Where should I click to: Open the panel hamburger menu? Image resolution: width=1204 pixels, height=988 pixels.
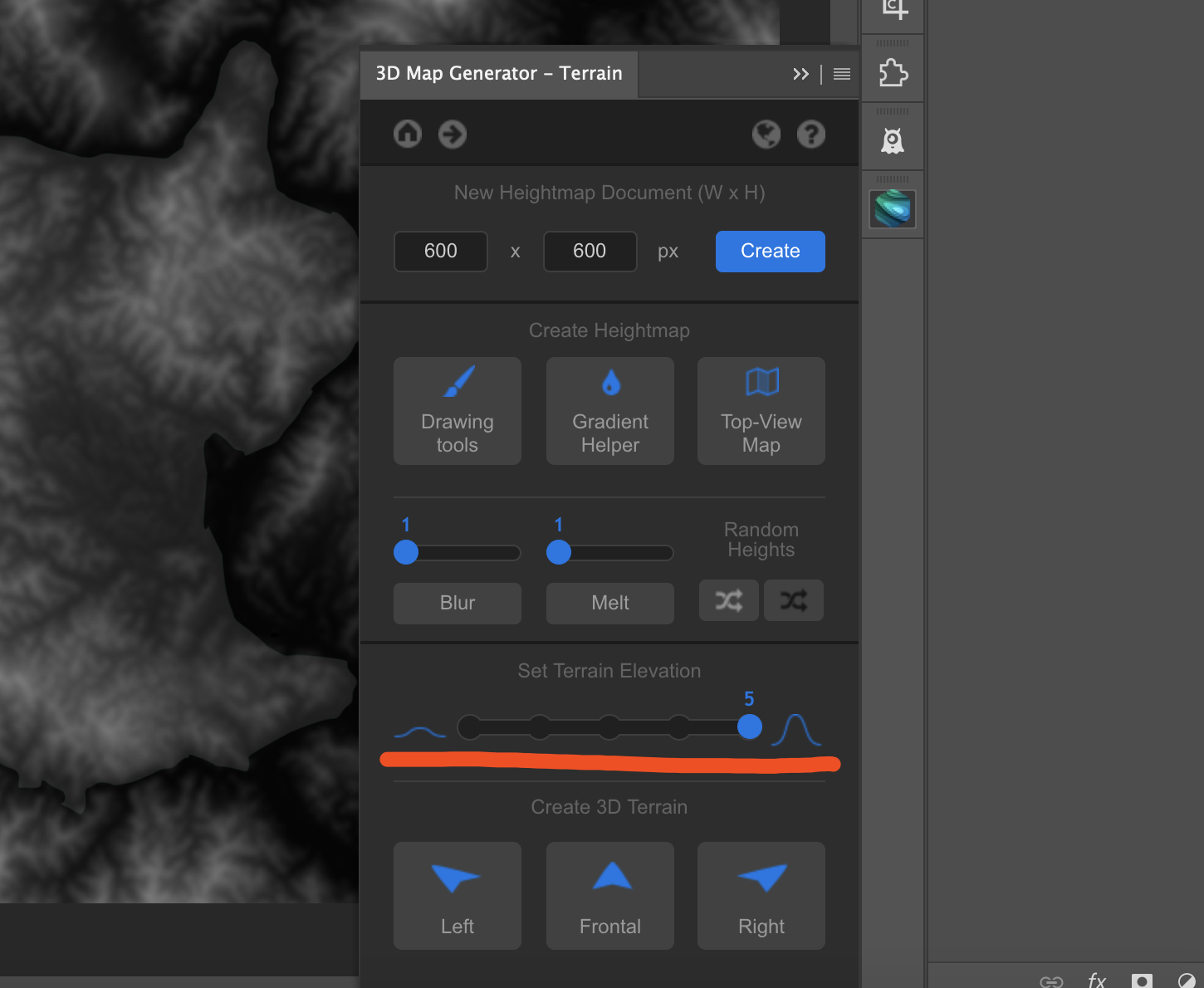click(842, 74)
